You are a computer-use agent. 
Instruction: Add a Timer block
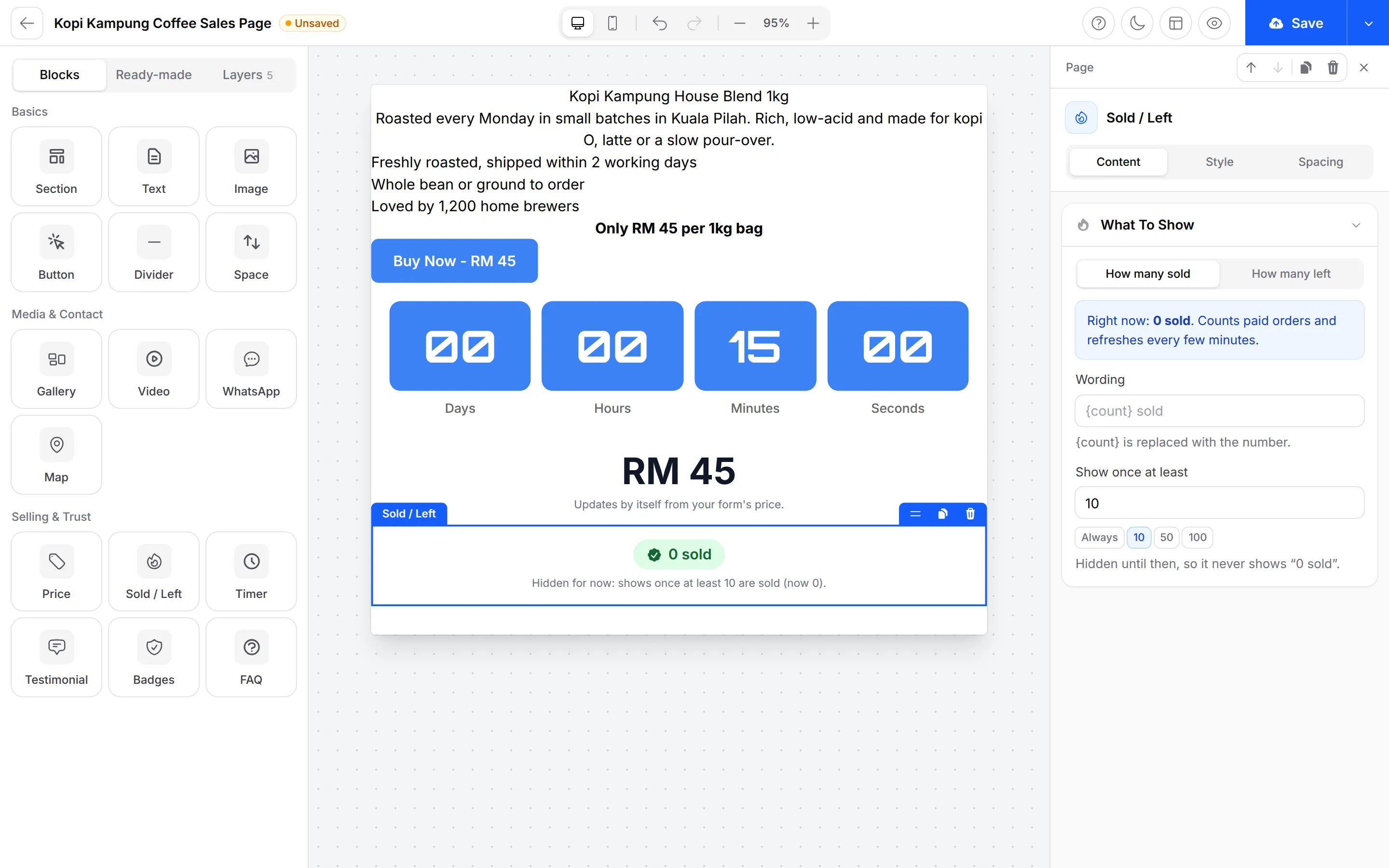pyautogui.click(x=251, y=571)
